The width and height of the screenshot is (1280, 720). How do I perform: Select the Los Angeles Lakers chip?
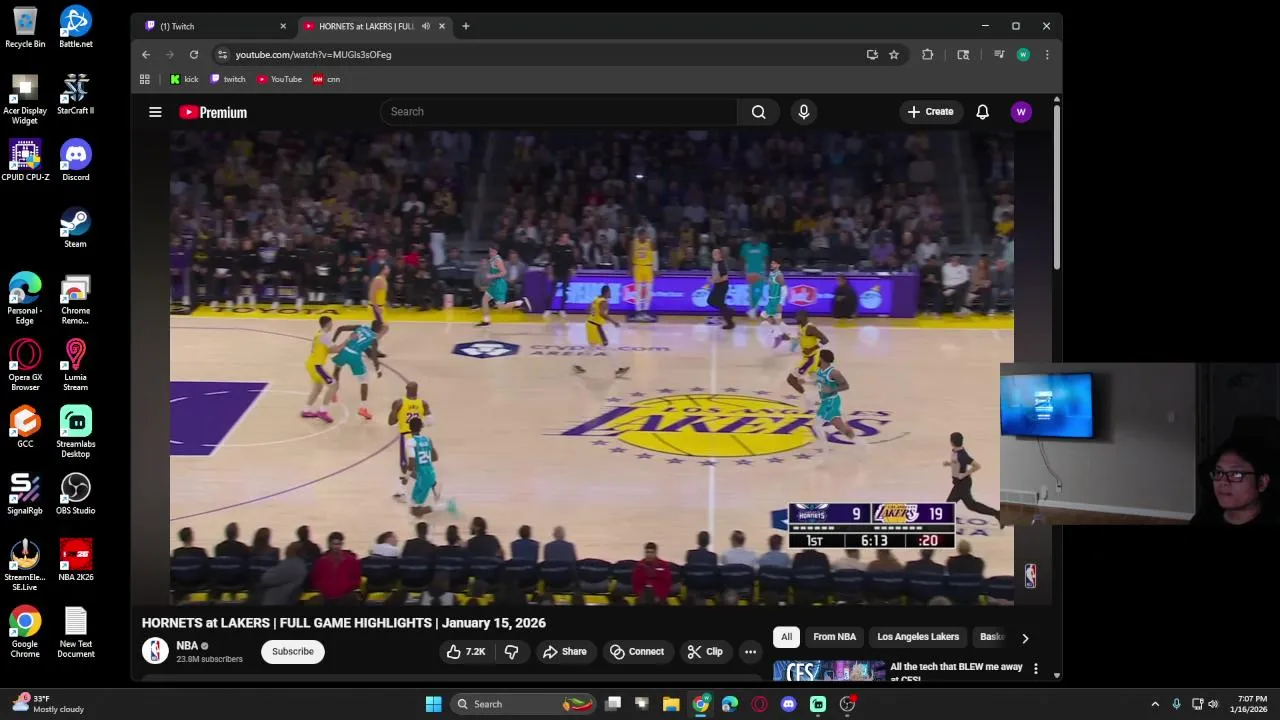coord(918,637)
